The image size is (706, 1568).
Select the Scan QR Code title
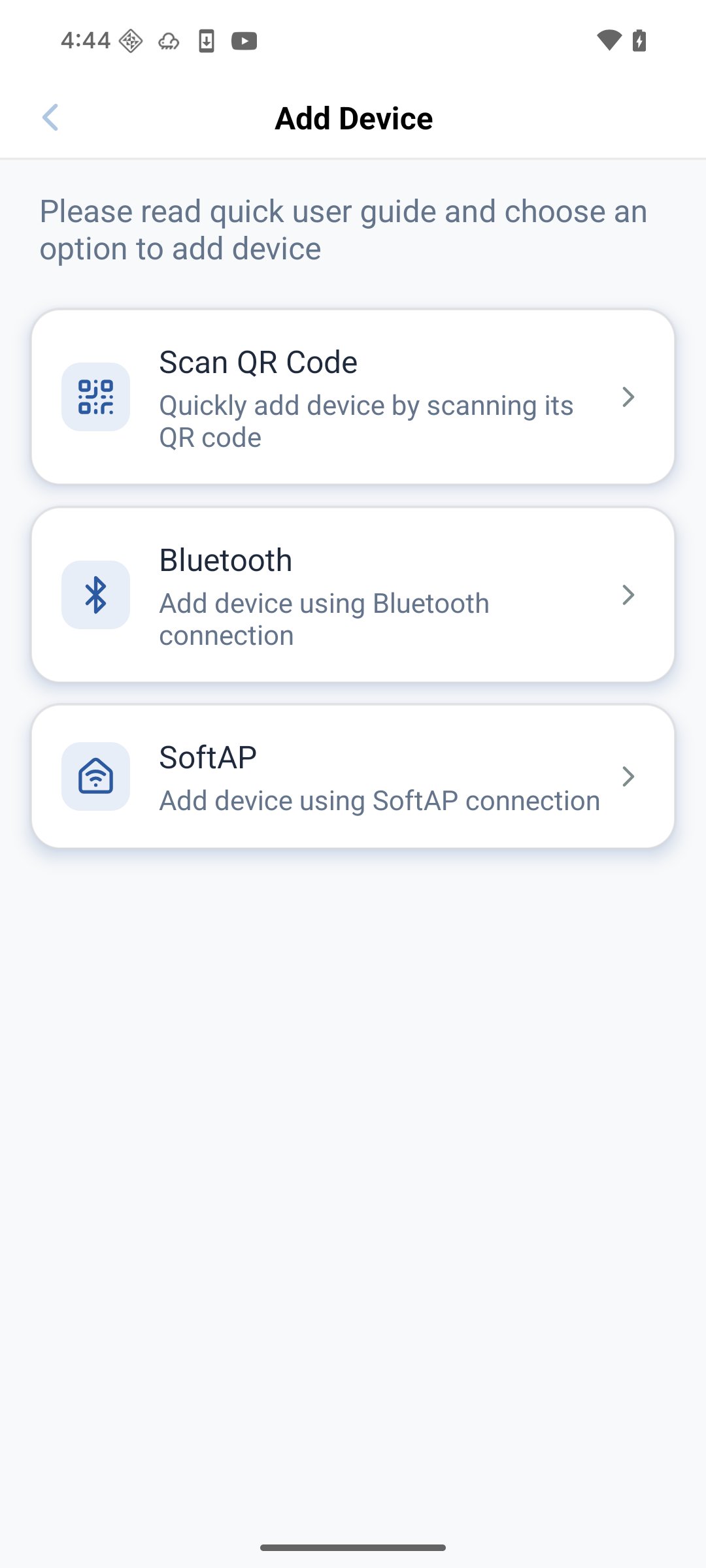click(258, 363)
